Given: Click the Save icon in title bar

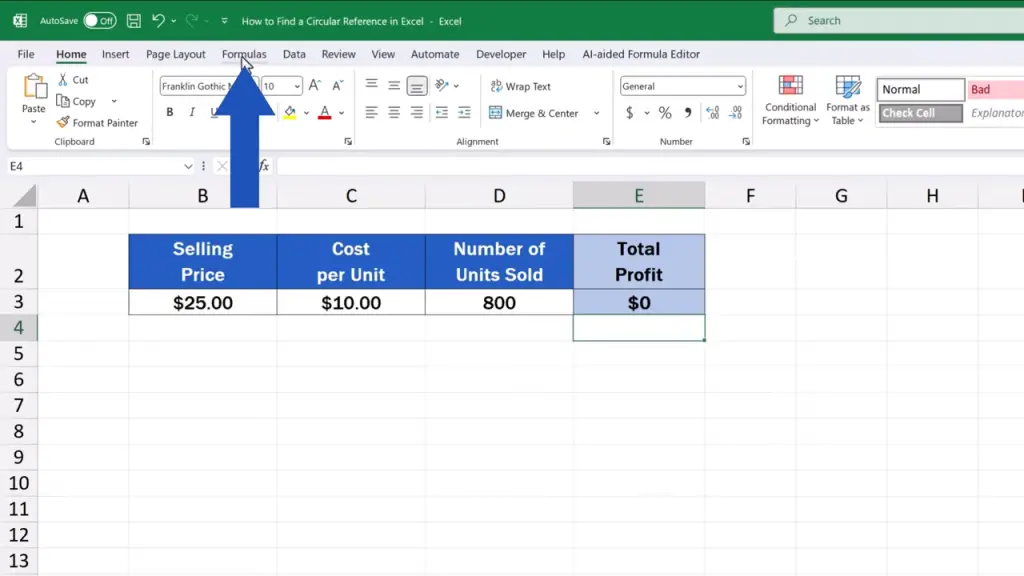Looking at the screenshot, I should pyautogui.click(x=134, y=20).
